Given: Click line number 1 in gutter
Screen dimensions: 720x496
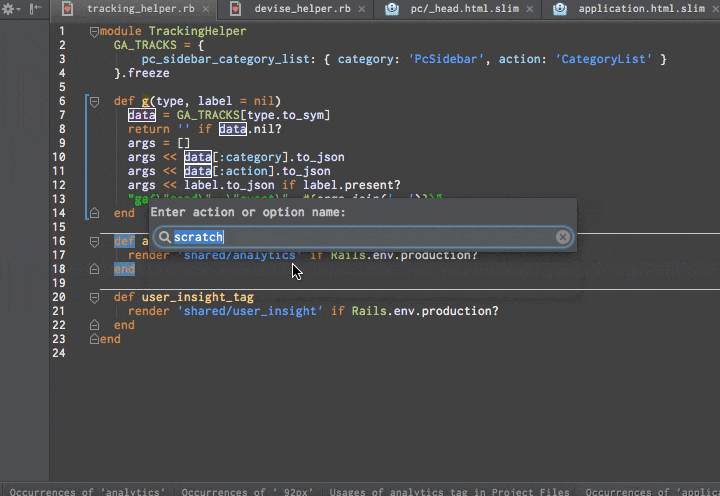Looking at the screenshot, I should coord(62,31).
